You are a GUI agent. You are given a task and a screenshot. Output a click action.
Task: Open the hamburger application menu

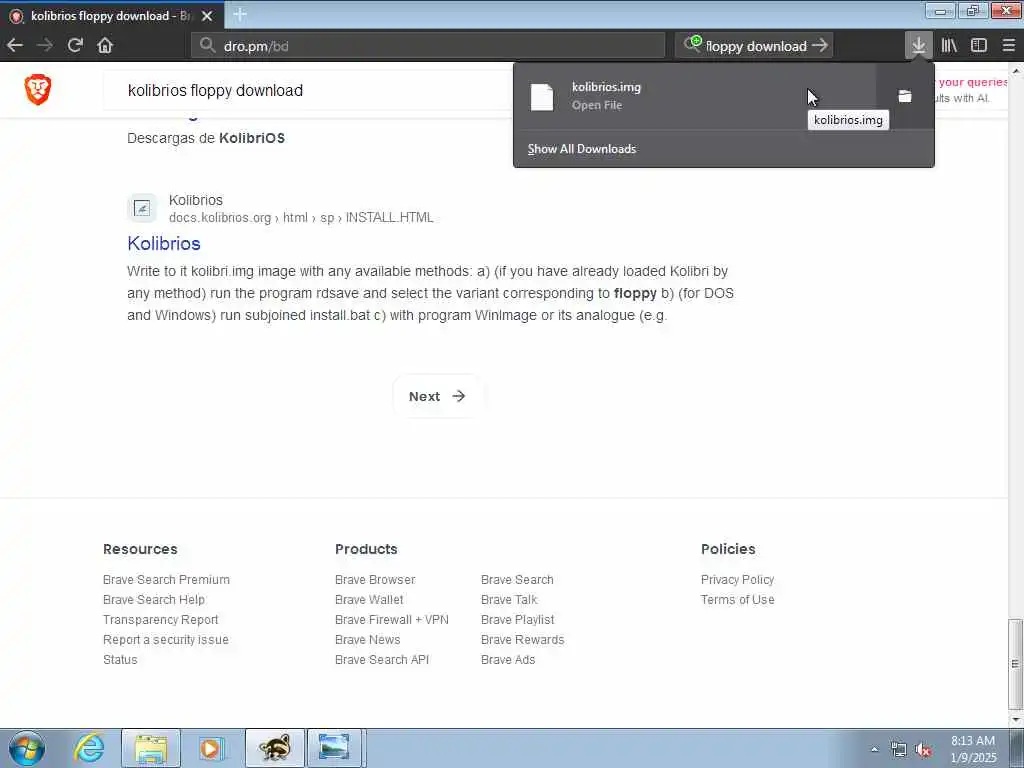tap(1008, 45)
